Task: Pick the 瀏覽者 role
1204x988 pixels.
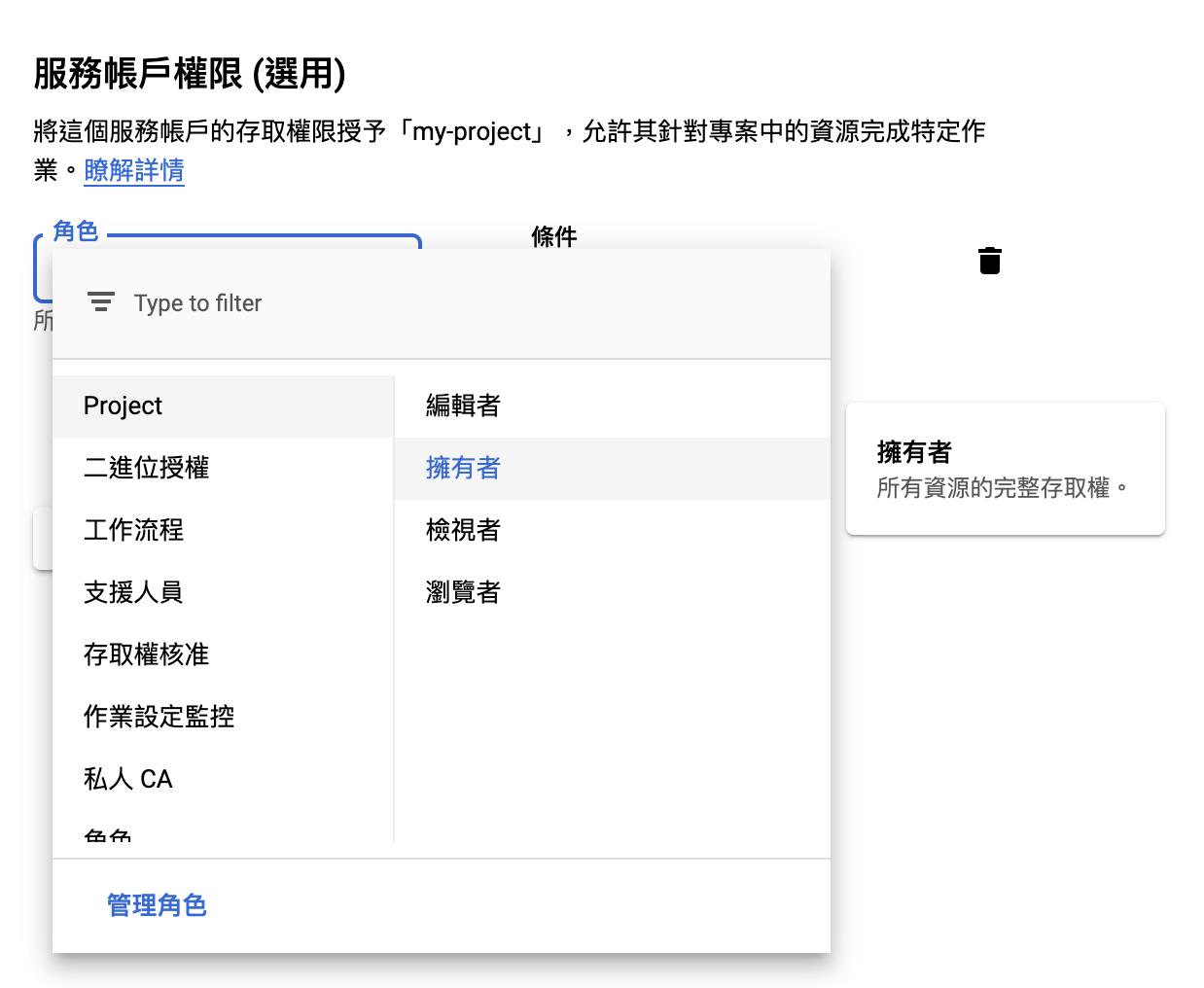Action: 613,592
